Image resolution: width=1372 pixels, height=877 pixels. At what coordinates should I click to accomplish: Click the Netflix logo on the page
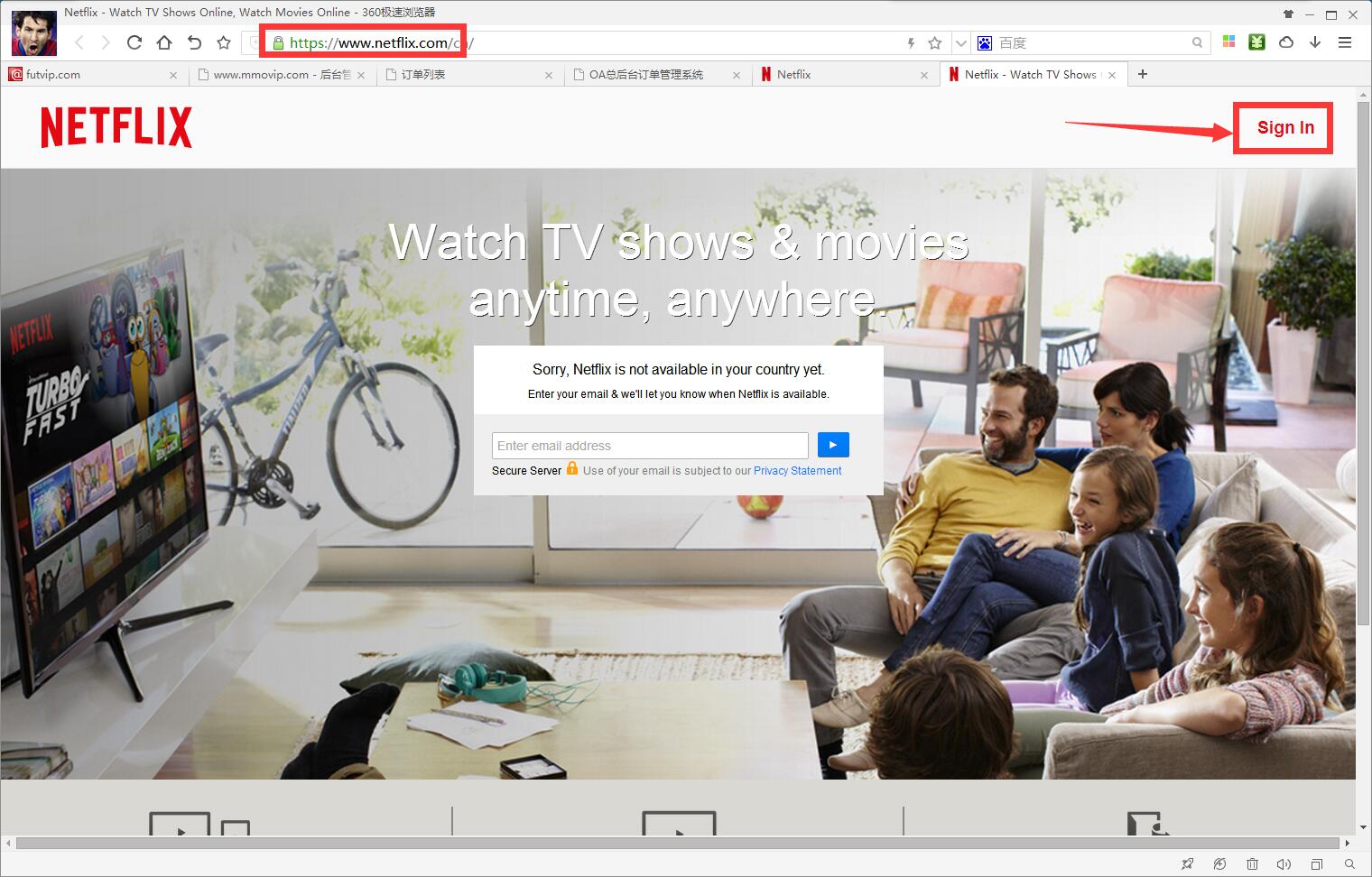point(116,127)
